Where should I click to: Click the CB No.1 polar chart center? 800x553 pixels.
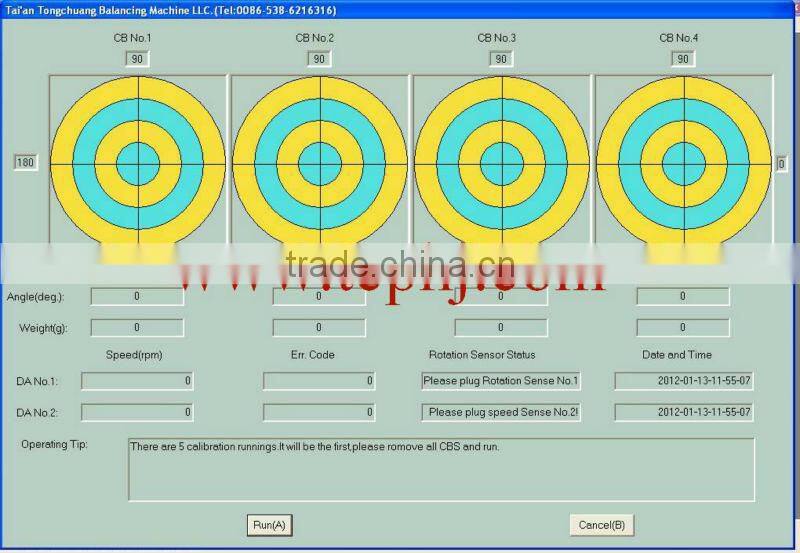point(137,162)
